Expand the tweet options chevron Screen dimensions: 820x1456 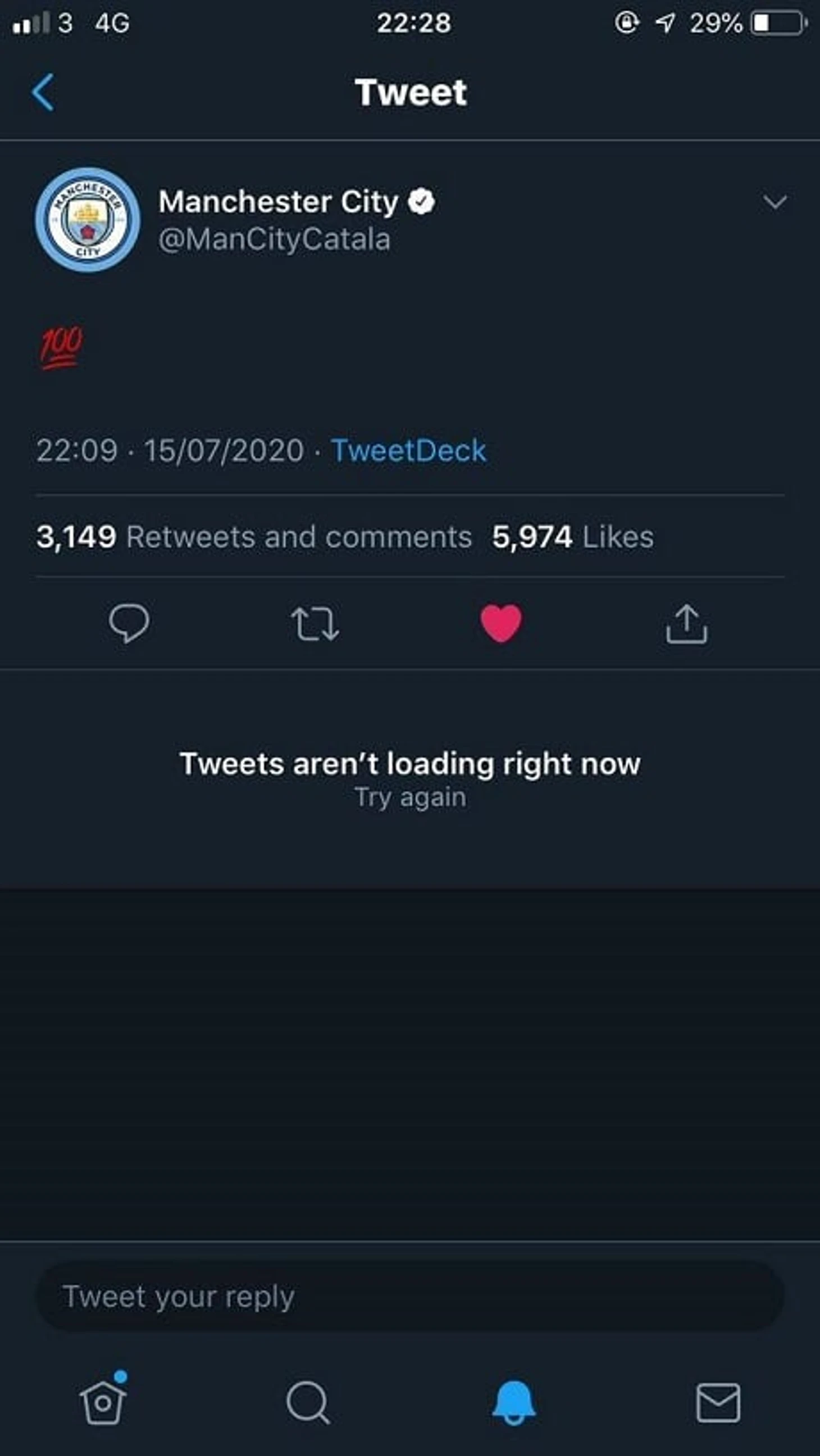[774, 202]
